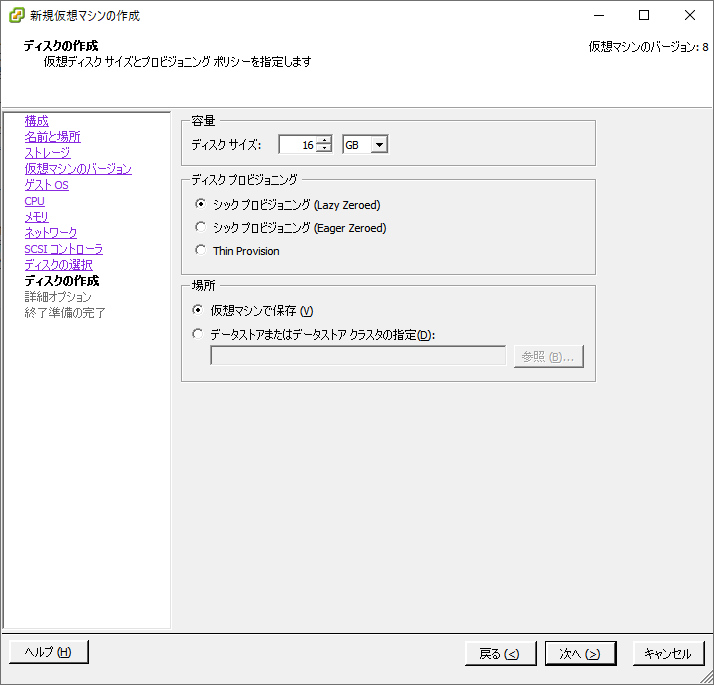This screenshot has height=685, width=714.
Task: Open the ストレージ step link
Action: [47, 153]
